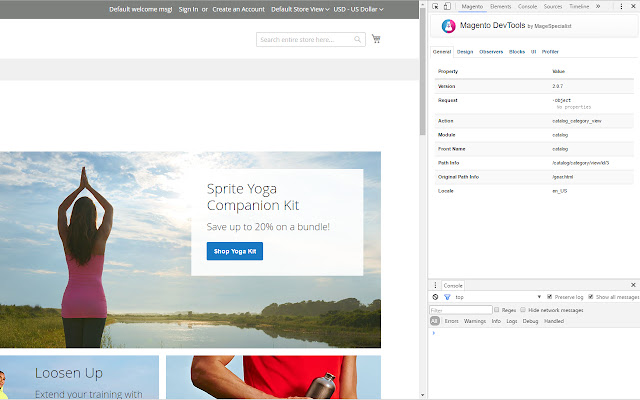The height and width of the screenshot is (400, 640).
Task: Open the Sources tab
Action: (553, 7)
